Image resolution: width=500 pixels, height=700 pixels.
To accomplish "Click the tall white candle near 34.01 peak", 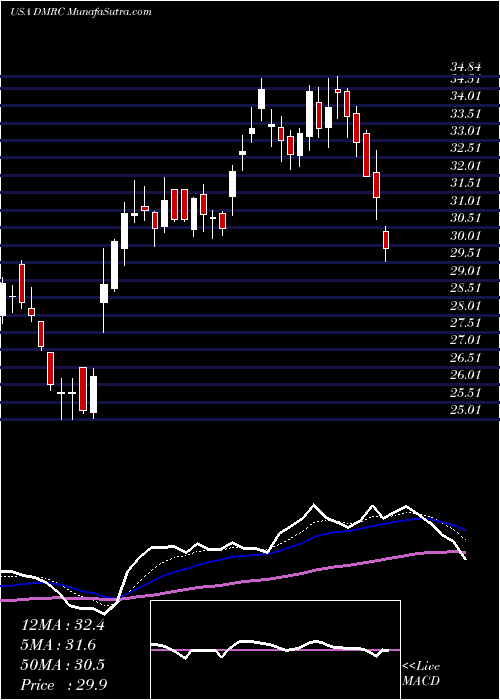I will click(261, 99).
